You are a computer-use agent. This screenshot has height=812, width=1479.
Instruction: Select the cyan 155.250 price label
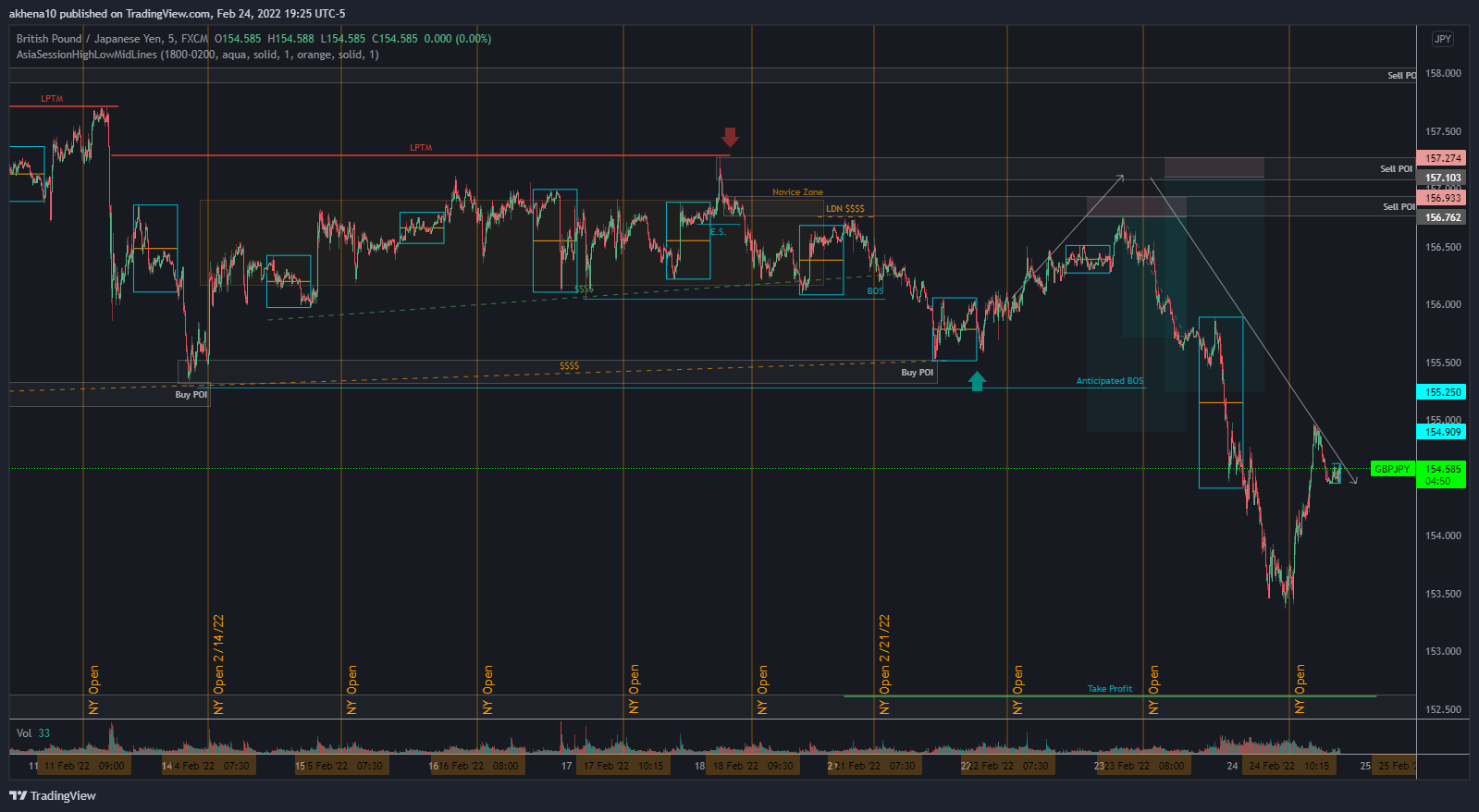(x=1442, y=392)
